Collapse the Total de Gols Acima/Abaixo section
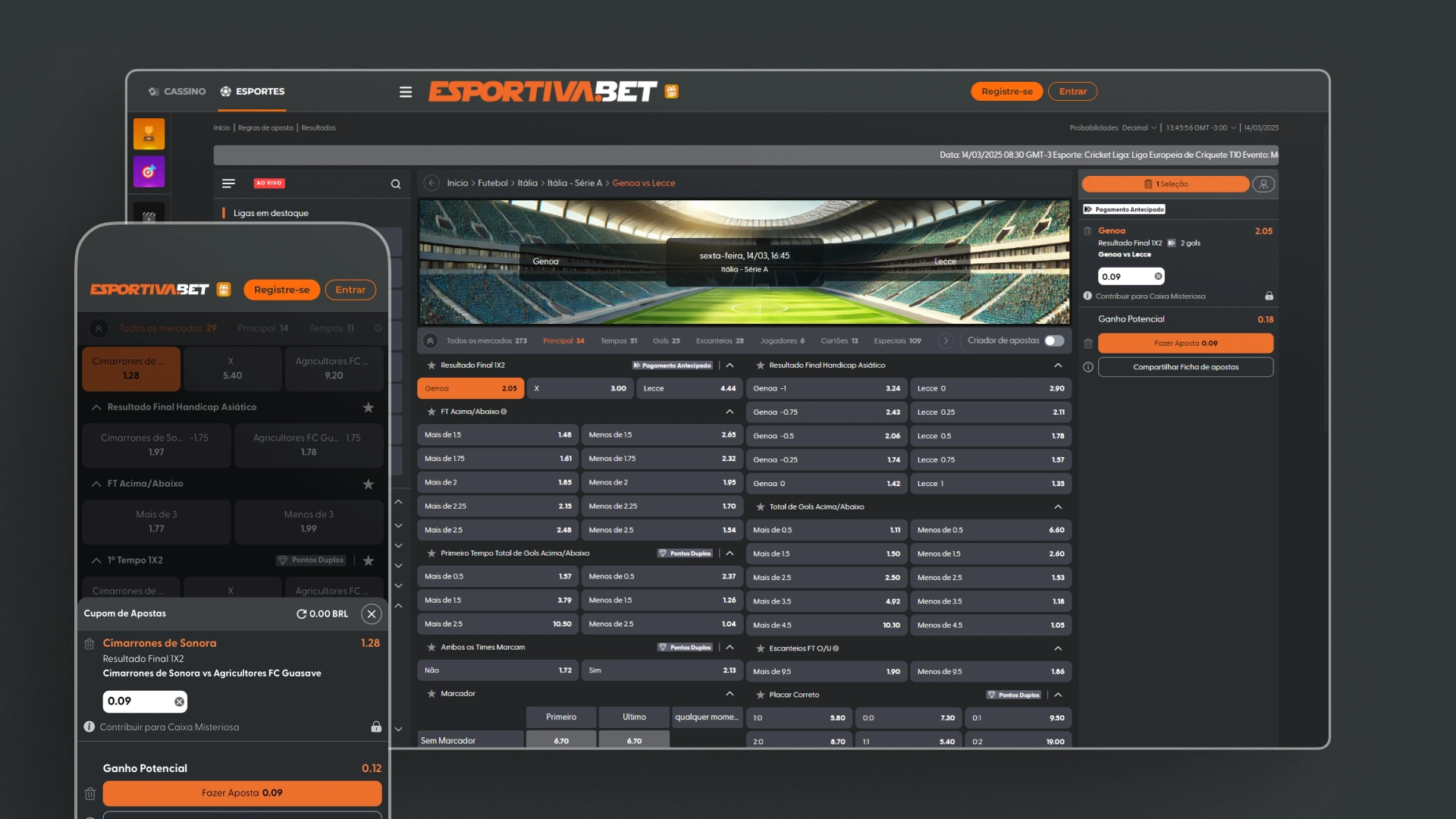 pos(1058,507)
